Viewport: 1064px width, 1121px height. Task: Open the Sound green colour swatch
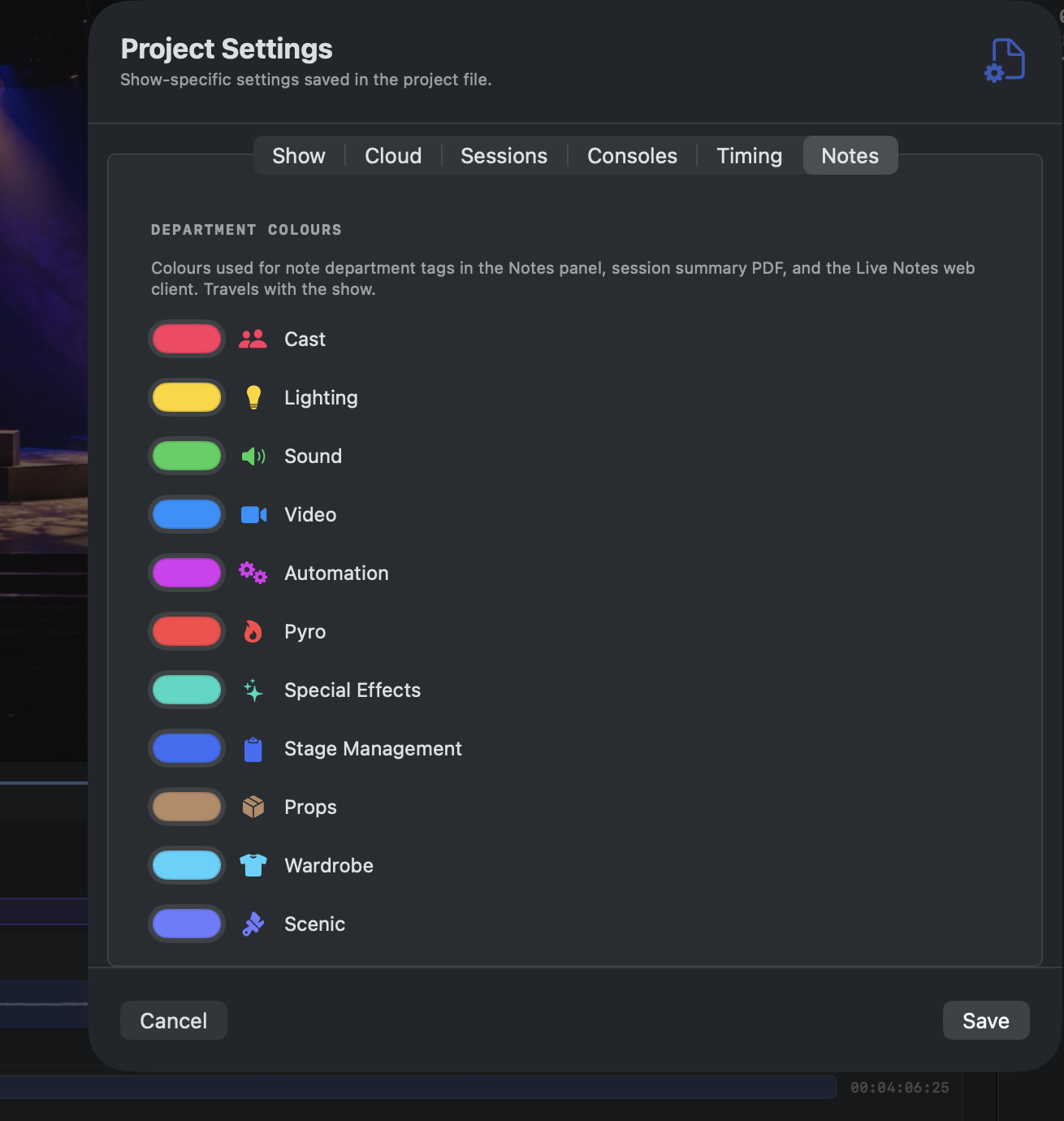[187, 456]
